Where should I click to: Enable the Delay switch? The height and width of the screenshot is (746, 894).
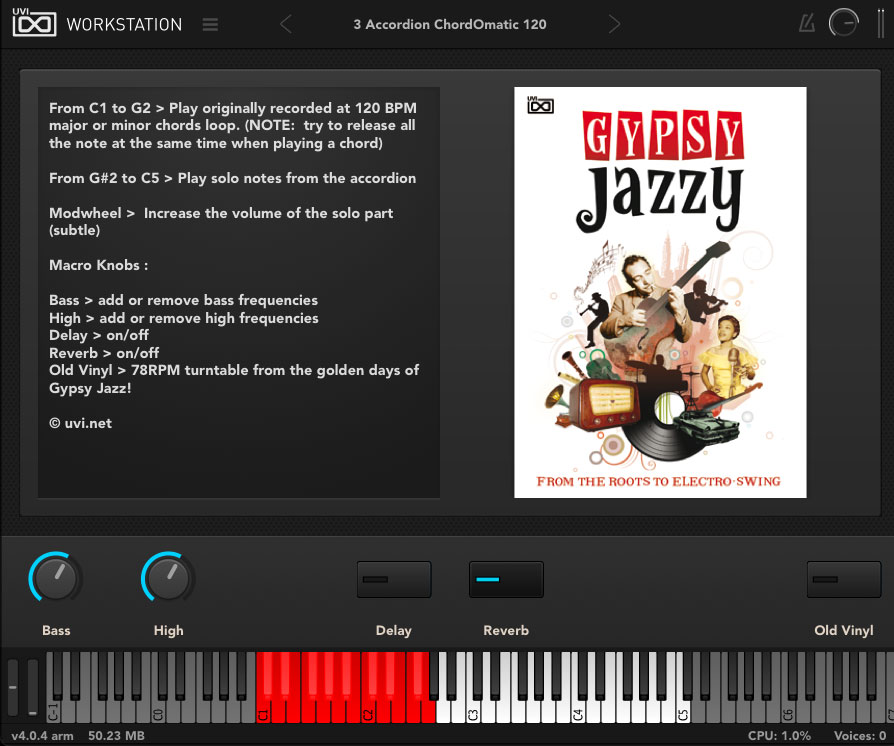coord(393,579)
